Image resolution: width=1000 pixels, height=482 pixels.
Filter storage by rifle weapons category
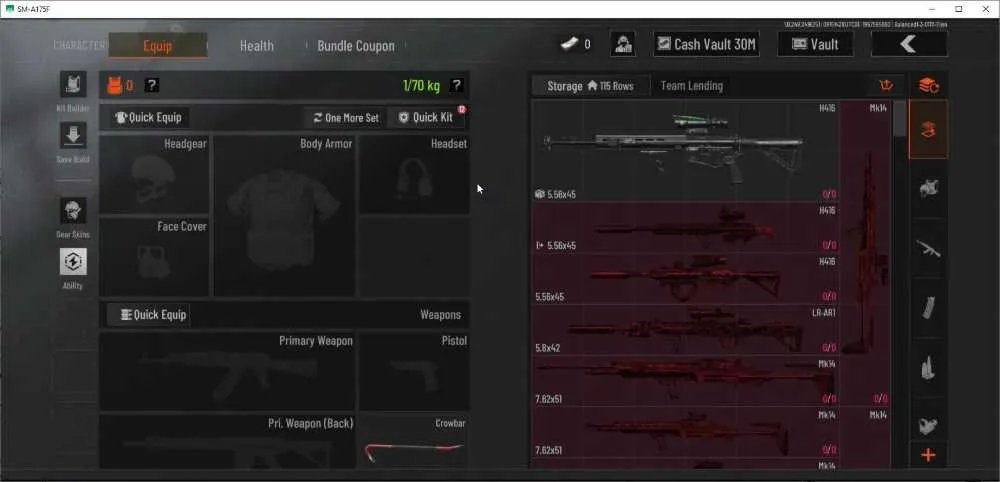(x=928, y=249)
